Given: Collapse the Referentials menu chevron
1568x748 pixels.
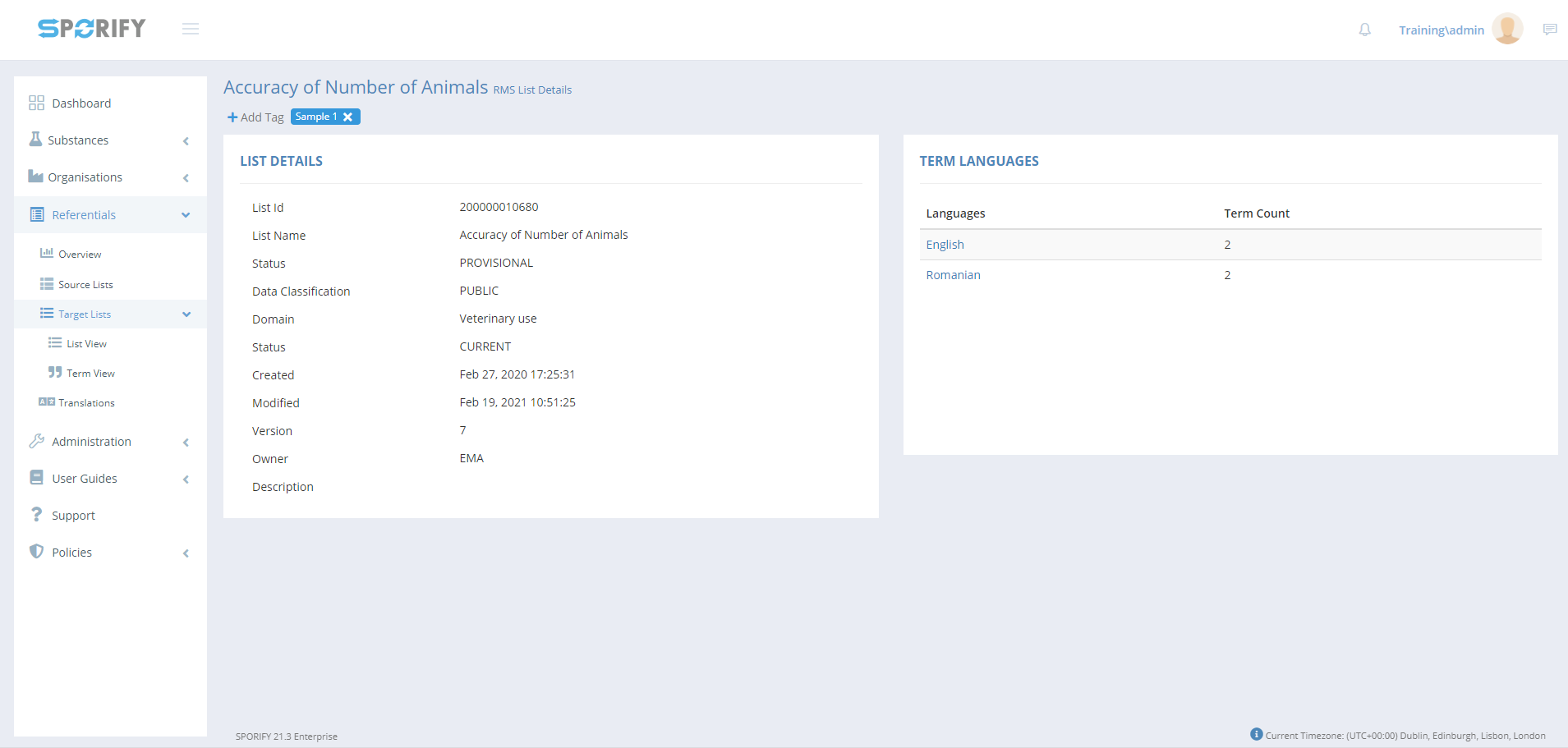Looking at the screenshot, I should click(186, 215).
